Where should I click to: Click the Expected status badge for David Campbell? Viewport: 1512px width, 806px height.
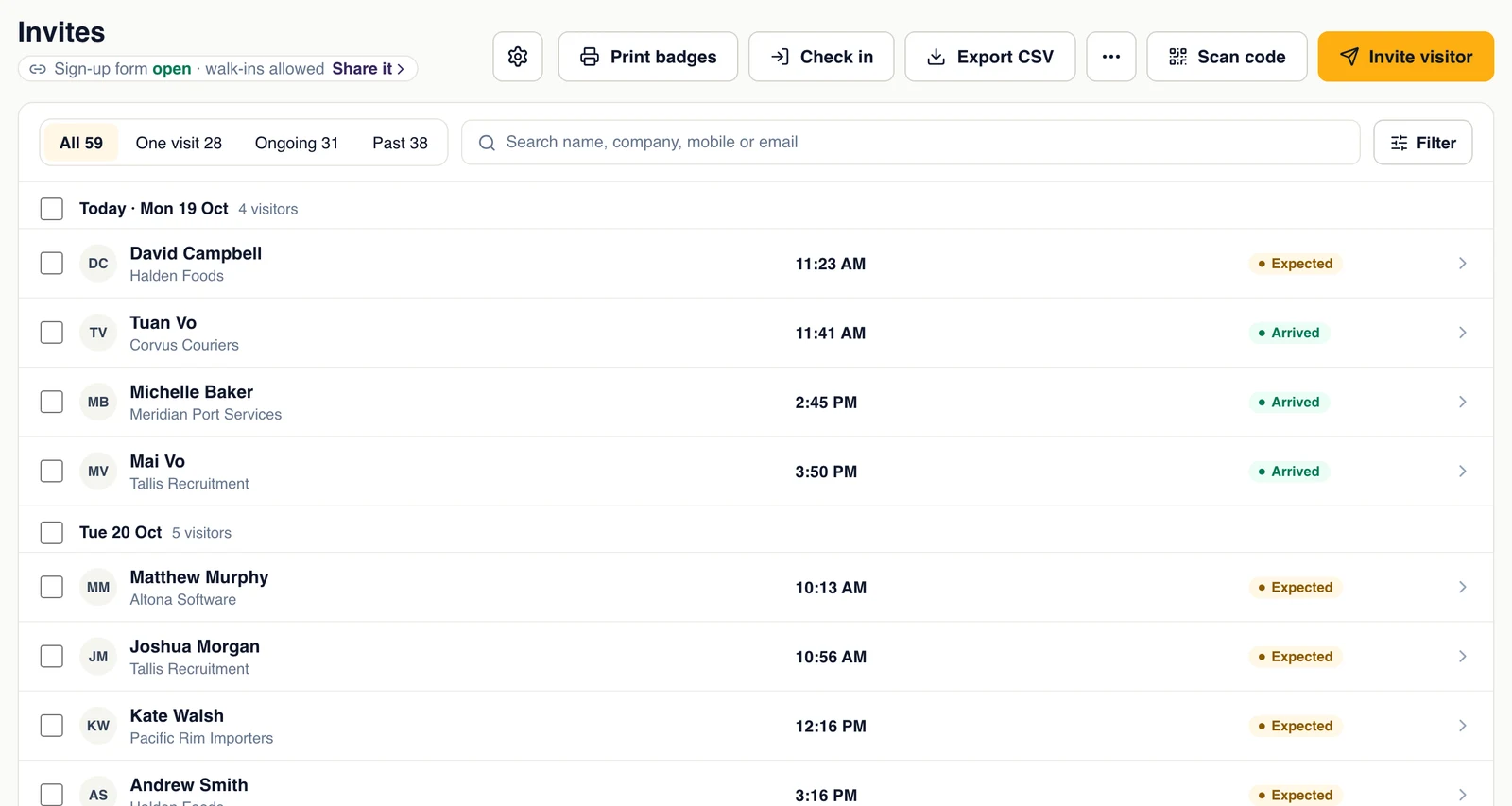tap(1296, 264)
